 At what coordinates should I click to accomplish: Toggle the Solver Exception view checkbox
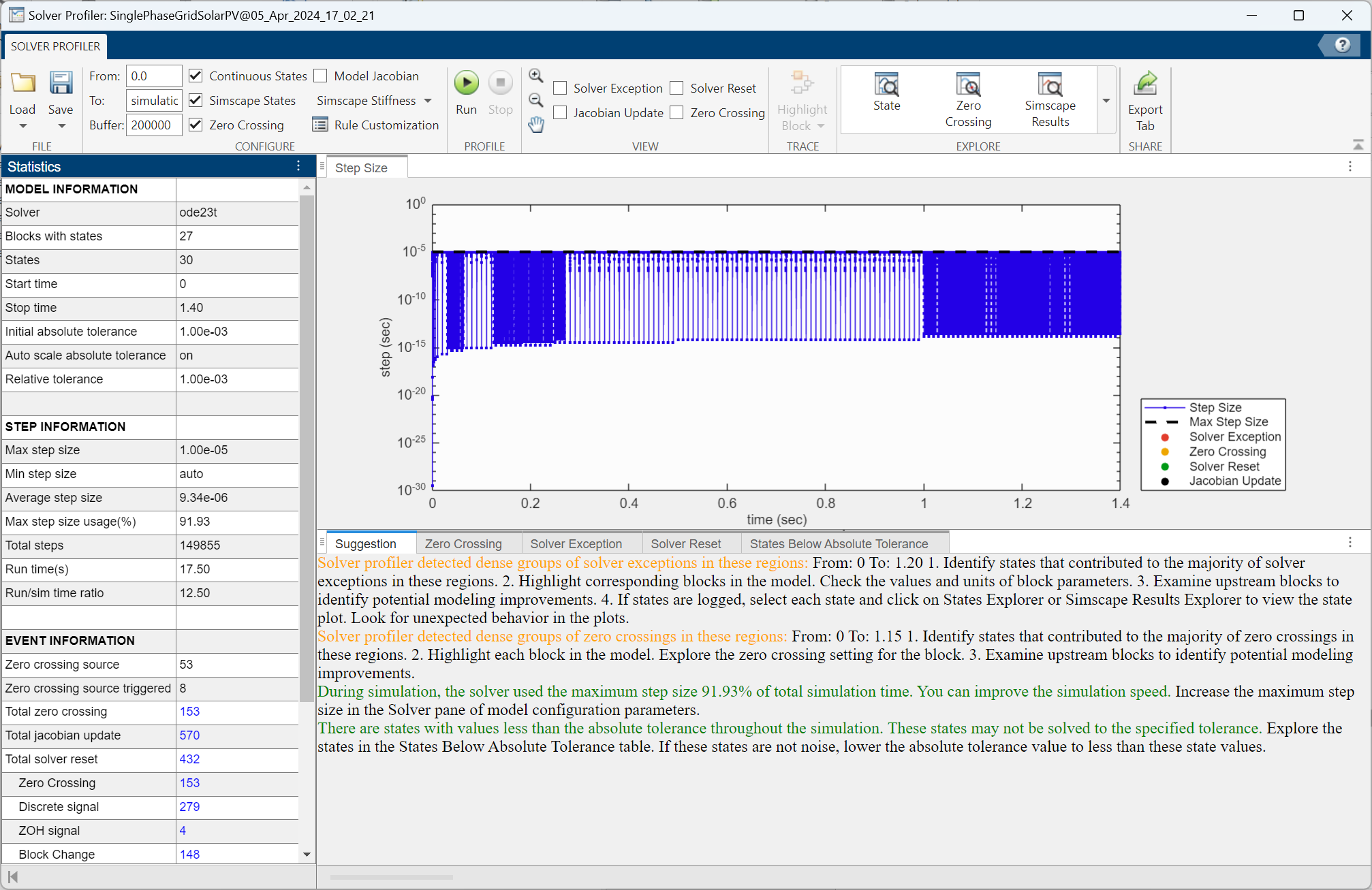coord(560,89)
